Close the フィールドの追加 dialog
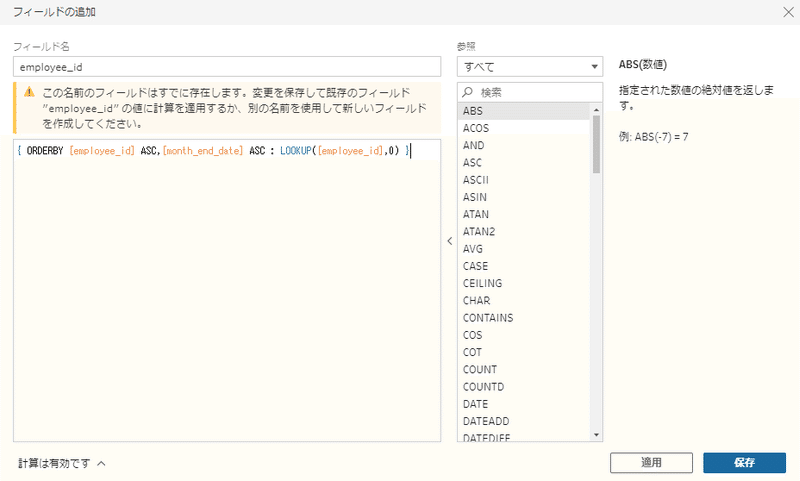The height and width of the screenshot is (481, 800). pos(788,12)
